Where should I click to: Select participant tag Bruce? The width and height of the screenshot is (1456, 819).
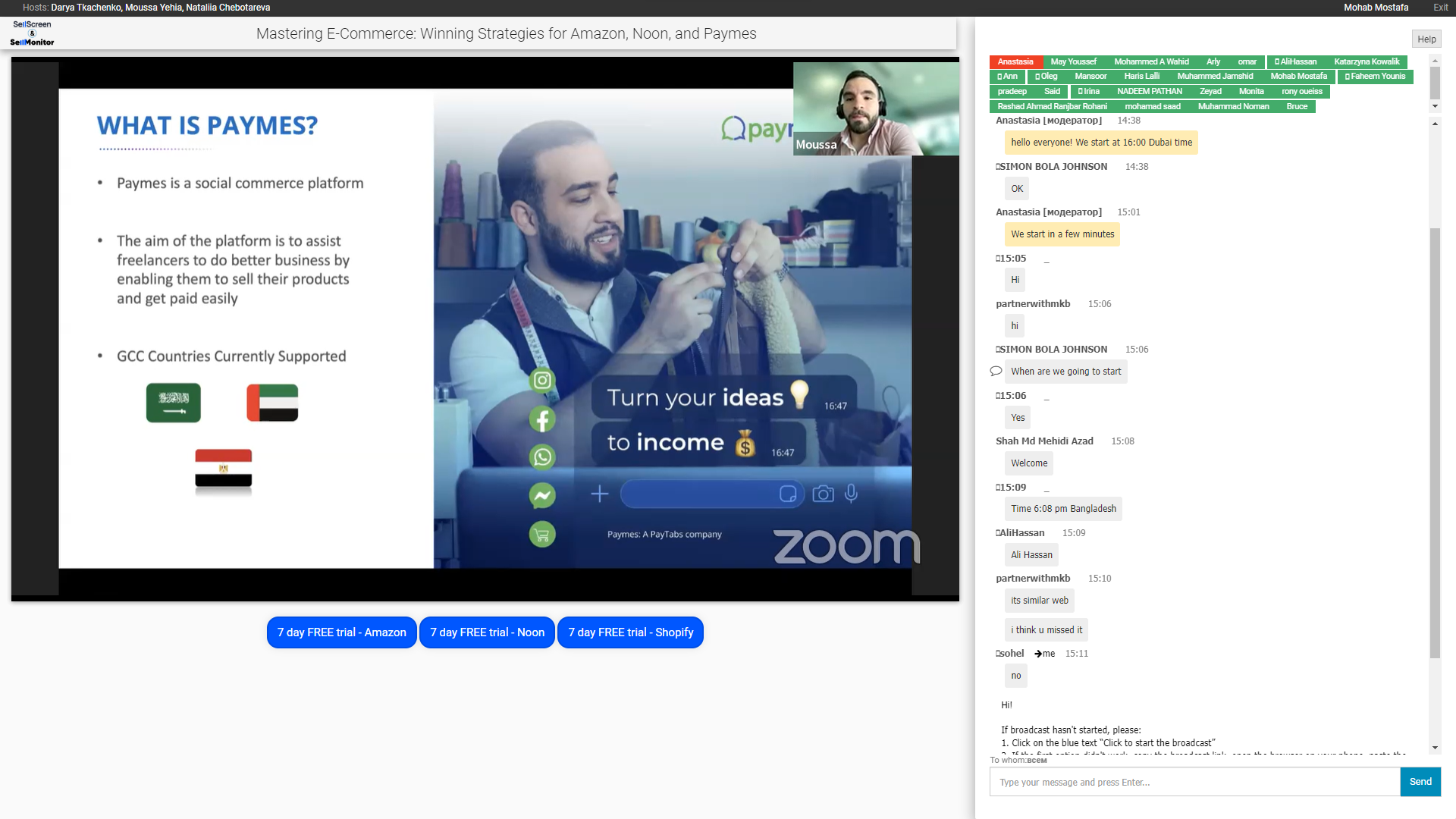(x=1297, y=106)
